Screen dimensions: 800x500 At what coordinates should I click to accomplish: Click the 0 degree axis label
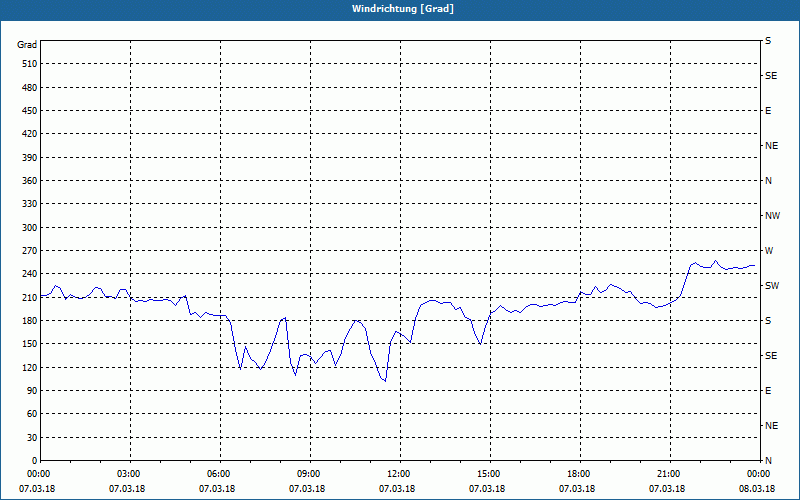(35, 461)
